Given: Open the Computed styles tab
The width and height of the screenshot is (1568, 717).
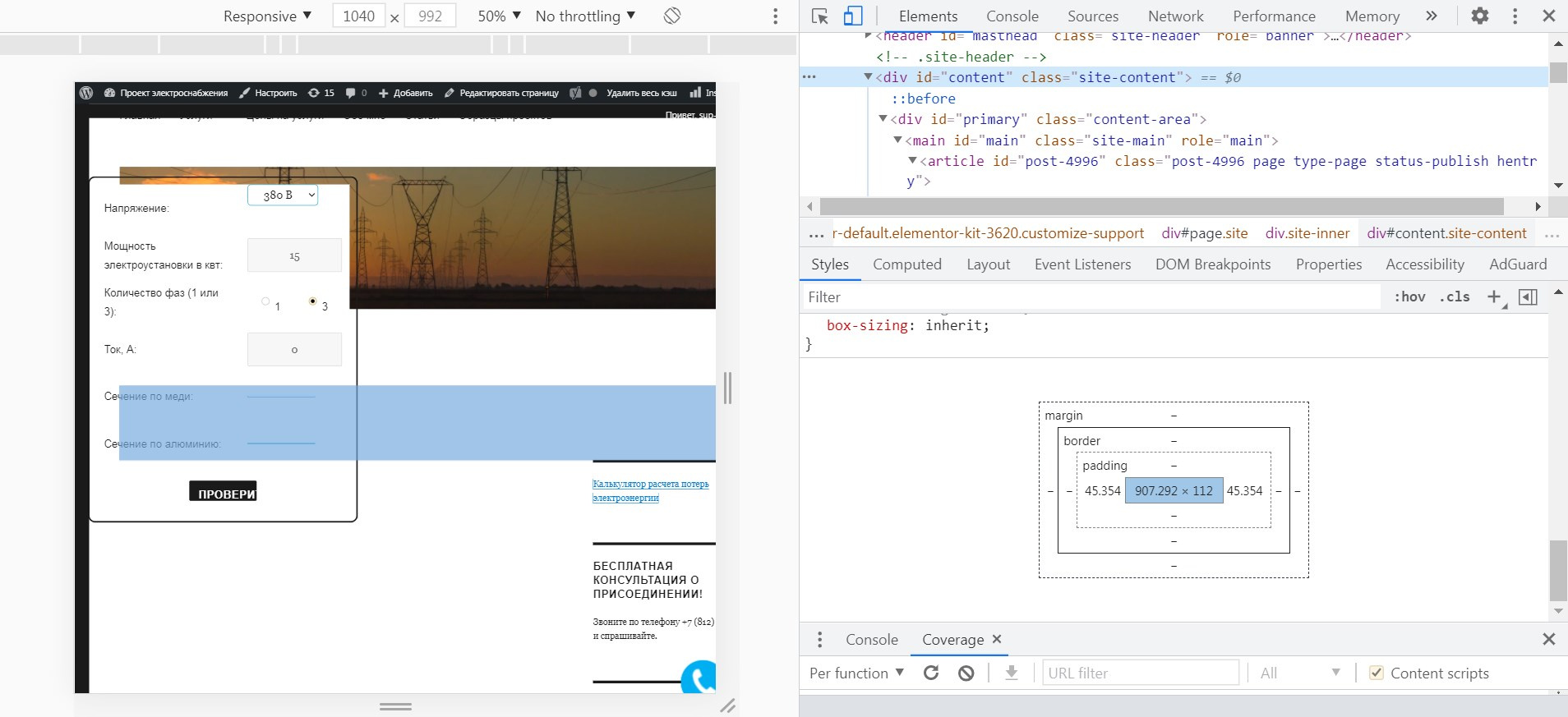Looking at the screenshot, I should tap(907, 264).
